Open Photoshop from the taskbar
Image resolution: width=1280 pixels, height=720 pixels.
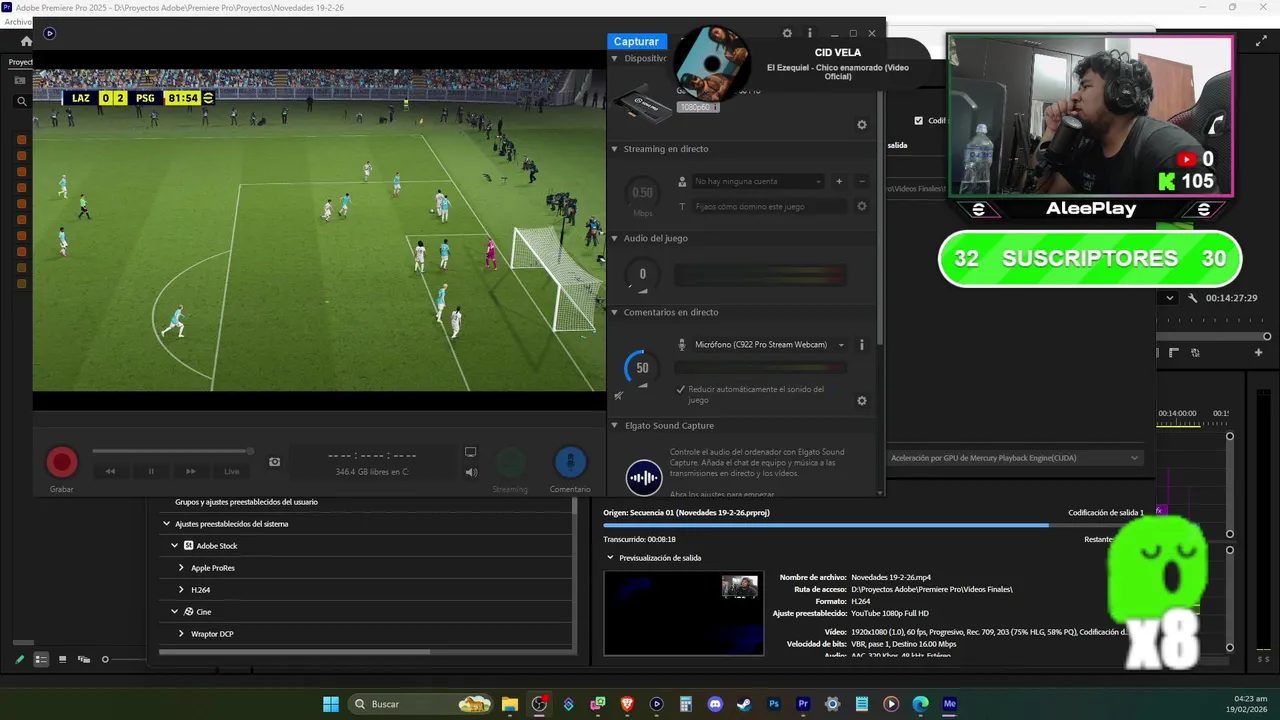(774, 704)
